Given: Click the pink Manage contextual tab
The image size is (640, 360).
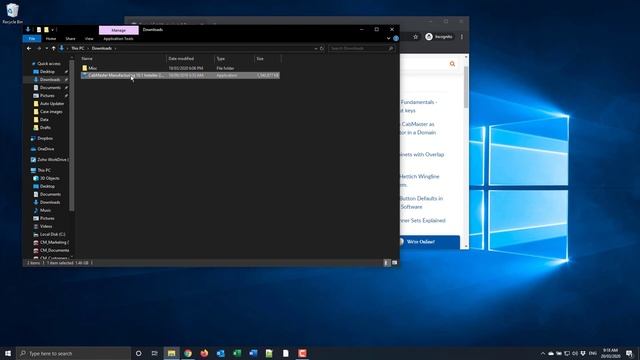Looking at the screenshot, I should point(119,30).
